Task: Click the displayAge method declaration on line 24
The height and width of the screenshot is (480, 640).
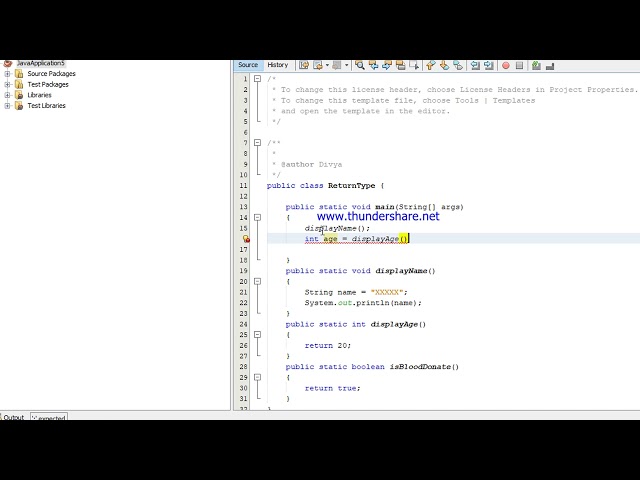Action: click(398, 324)
